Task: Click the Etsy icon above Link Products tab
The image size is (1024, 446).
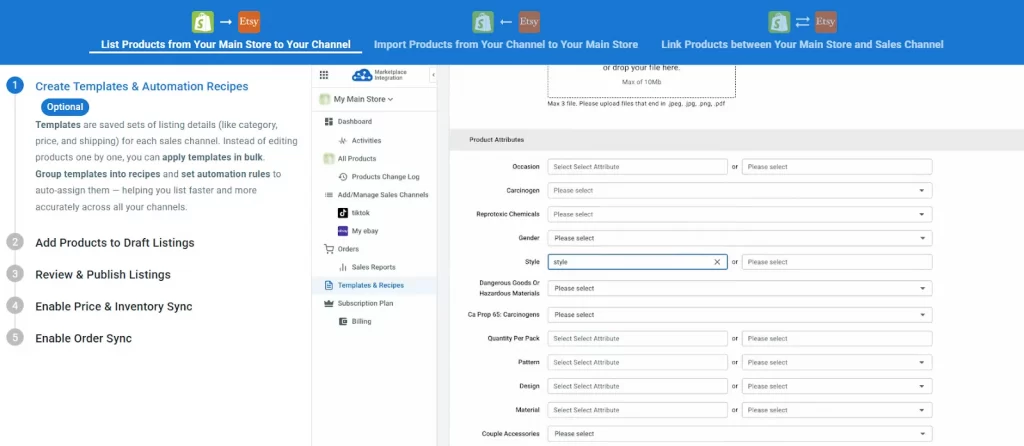Action: [x=826, y=22]
